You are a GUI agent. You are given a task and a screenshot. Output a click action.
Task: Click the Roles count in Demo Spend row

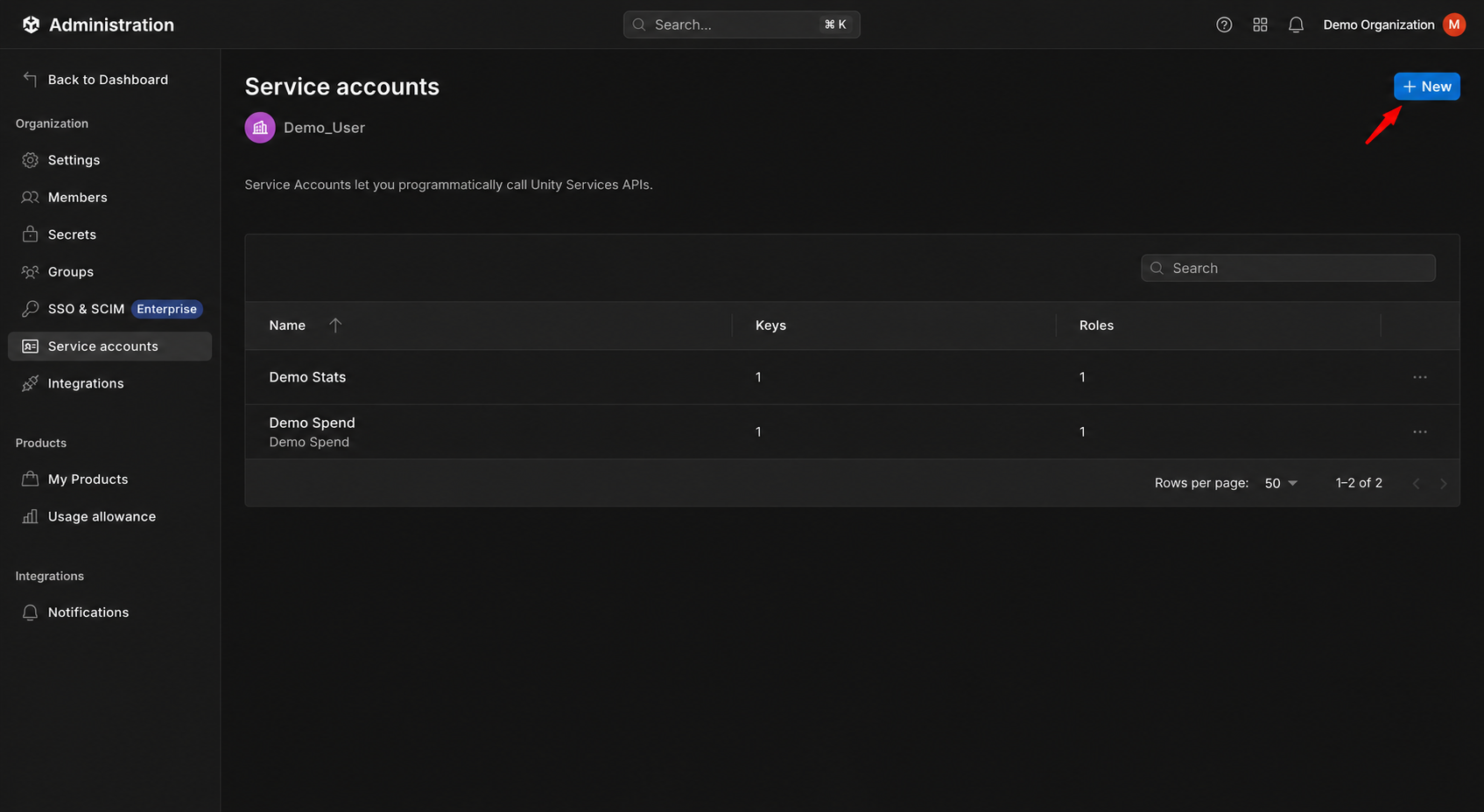coord(1082,432)
